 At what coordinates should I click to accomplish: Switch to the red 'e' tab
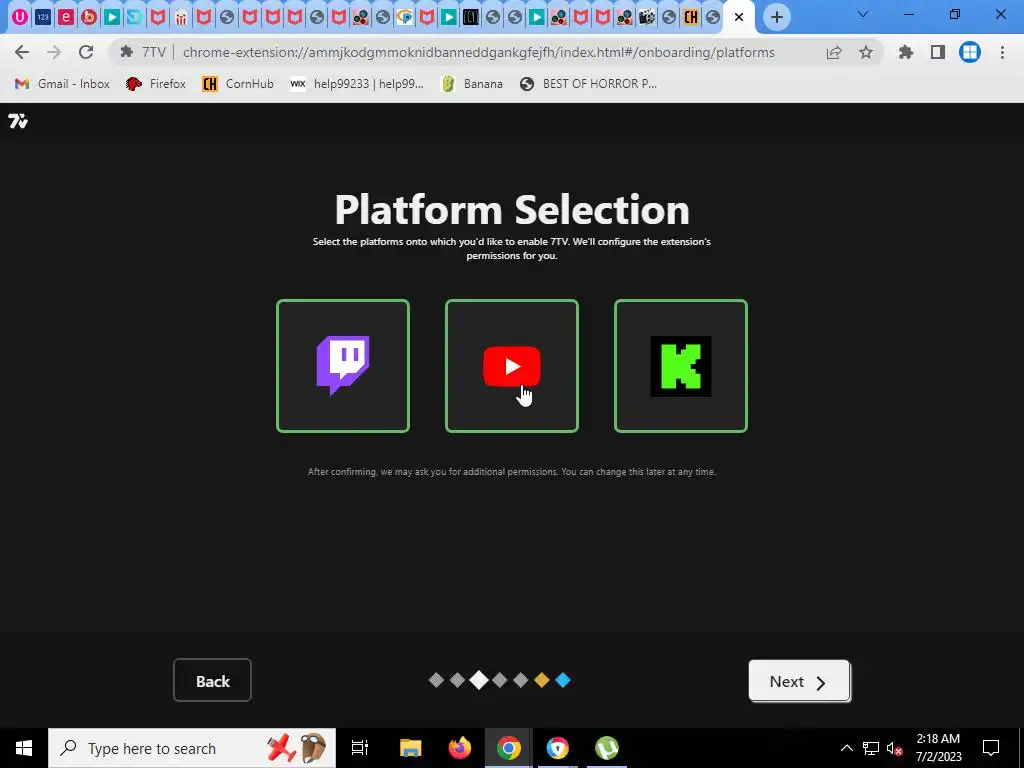66,18
